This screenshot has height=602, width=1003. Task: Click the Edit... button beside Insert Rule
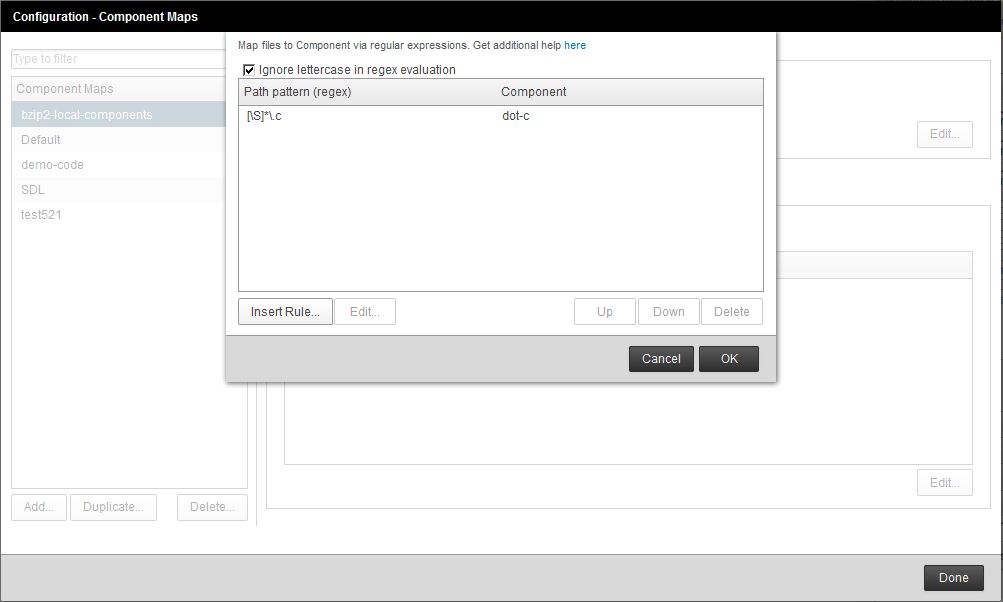click(365, 312)
